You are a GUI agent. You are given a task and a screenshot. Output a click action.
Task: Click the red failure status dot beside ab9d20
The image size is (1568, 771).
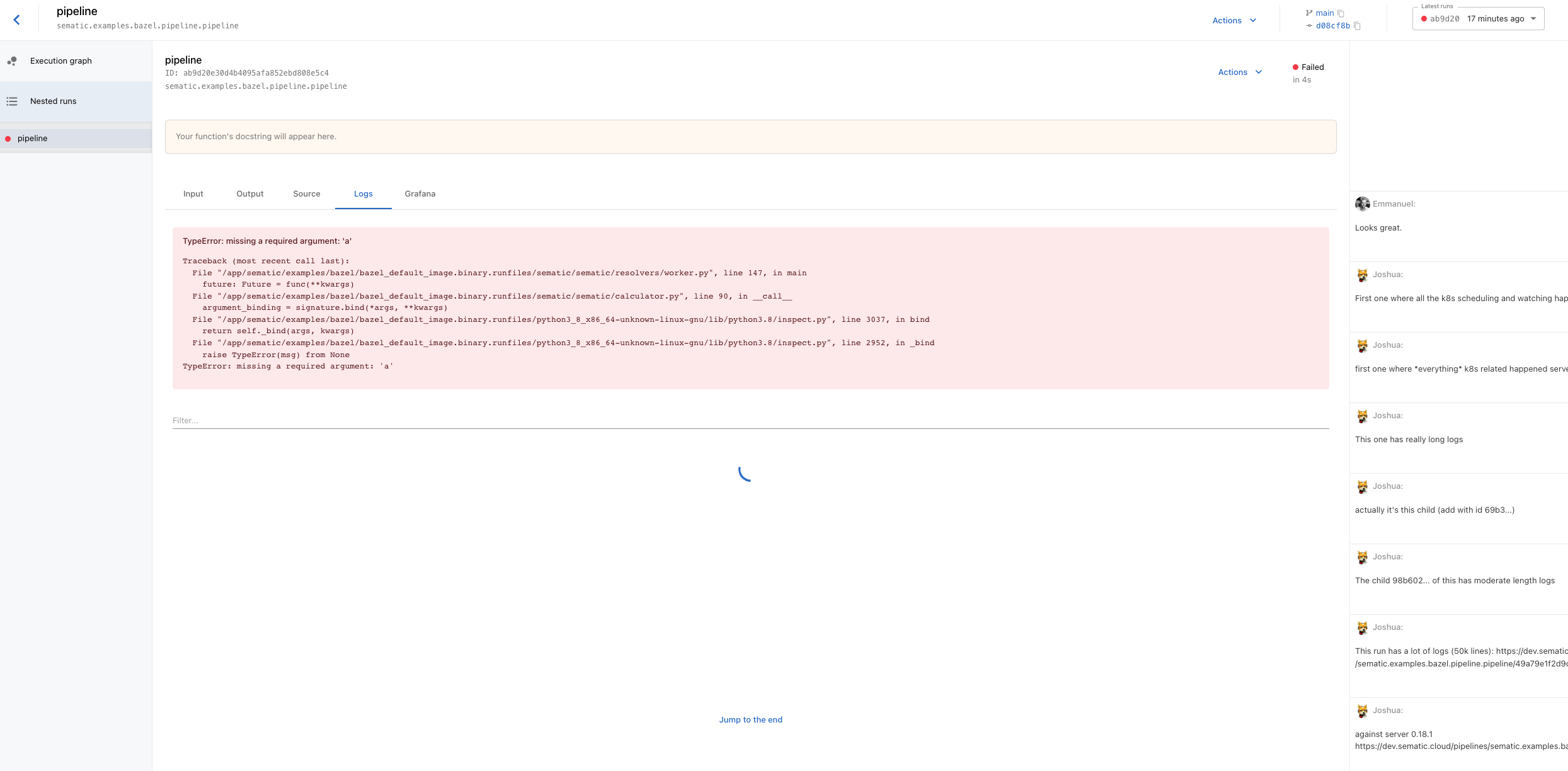pyautogui.click(x=1424, y=18)
